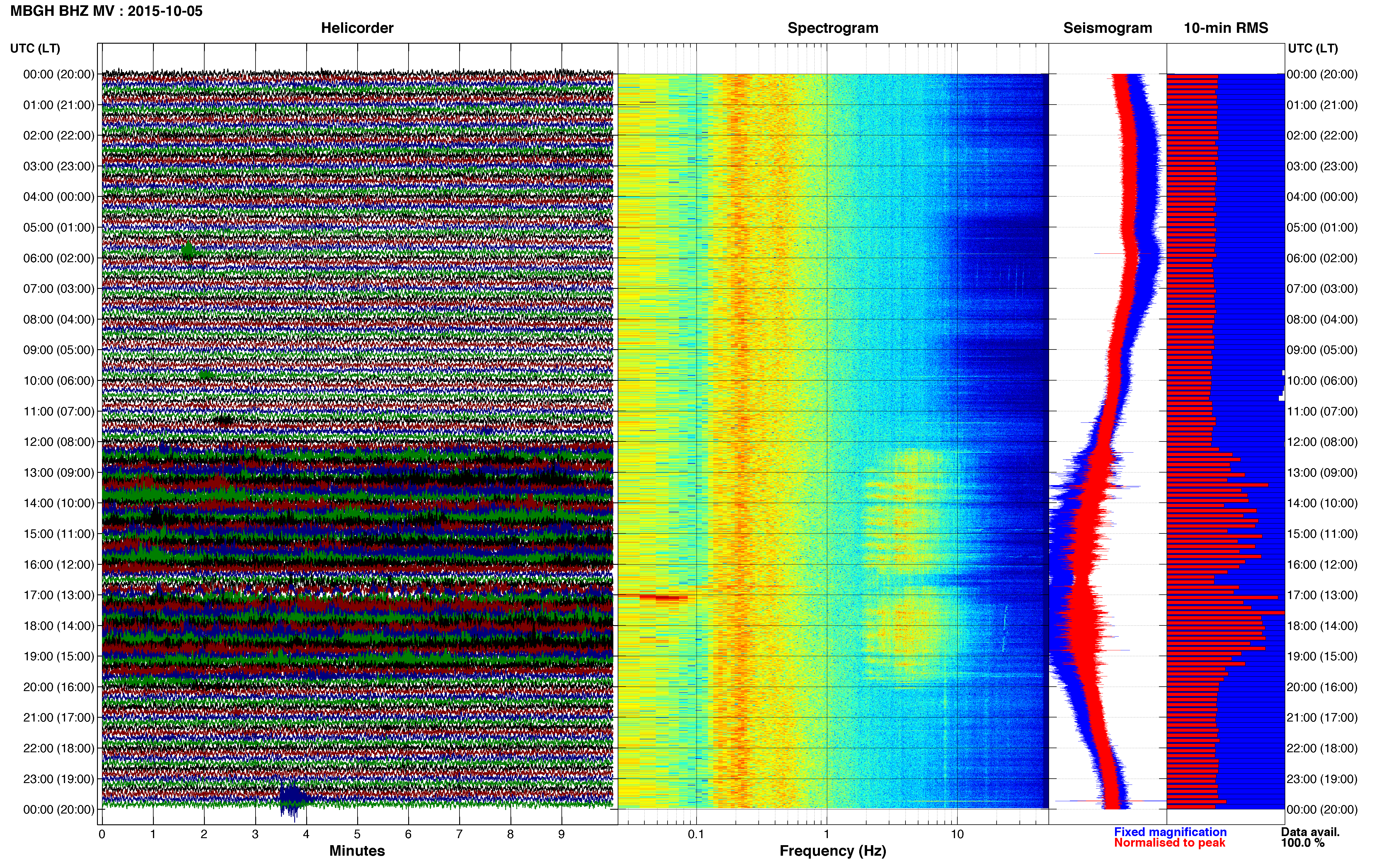Click the Spectrogram panel heading
This screenshot has height=868, width=1389.
pos(833,28)
